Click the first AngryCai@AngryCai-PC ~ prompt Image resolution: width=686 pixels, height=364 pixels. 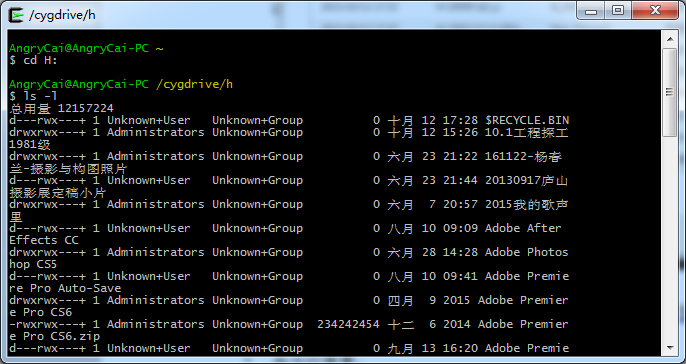(x=86, y=48)
